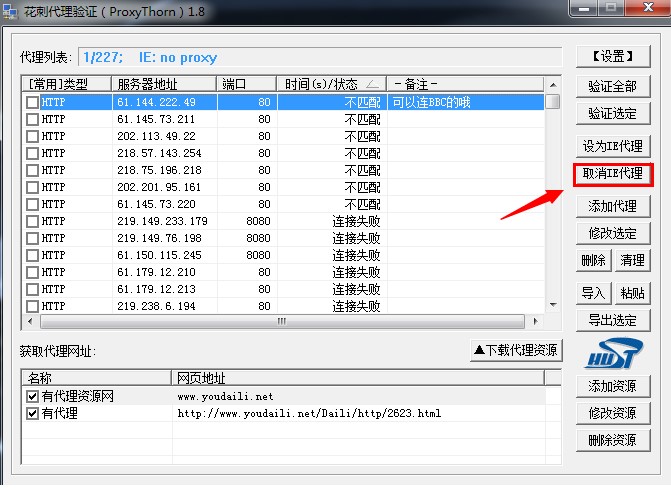The width and height of the screenshot is (671, 490).
Task: Tick checkbox for proxy 219.238.6.194
Action: [33, 306]
